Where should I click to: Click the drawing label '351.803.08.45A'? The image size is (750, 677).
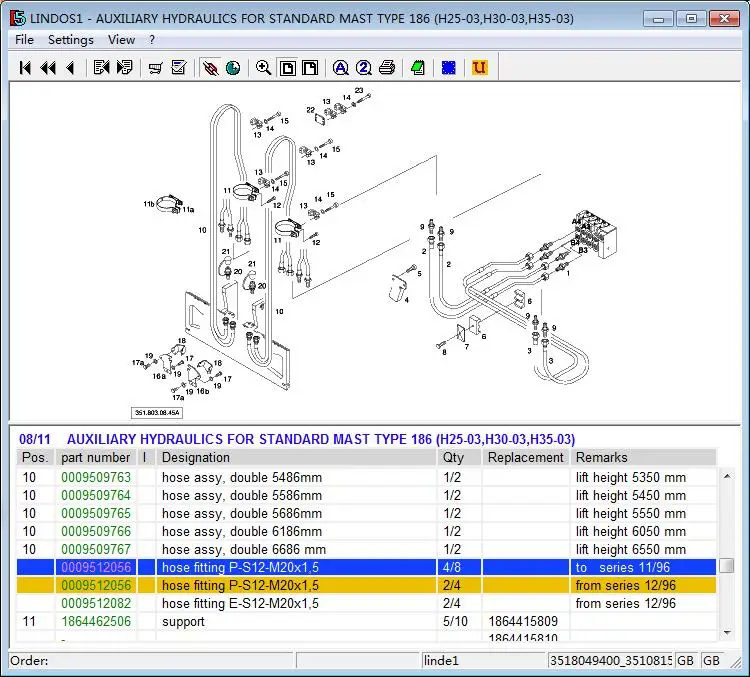(x=157, y=413)
